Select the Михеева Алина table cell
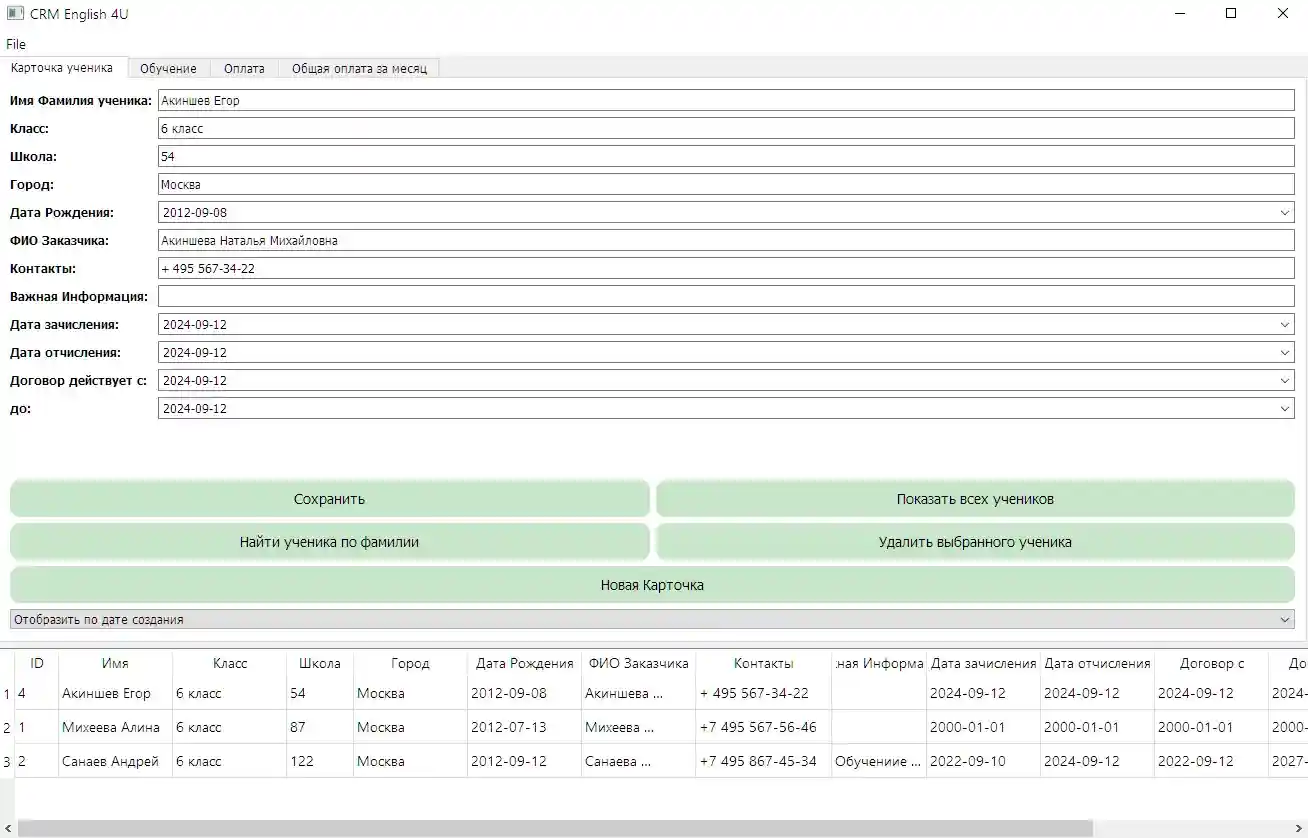 tap(115, 727)
